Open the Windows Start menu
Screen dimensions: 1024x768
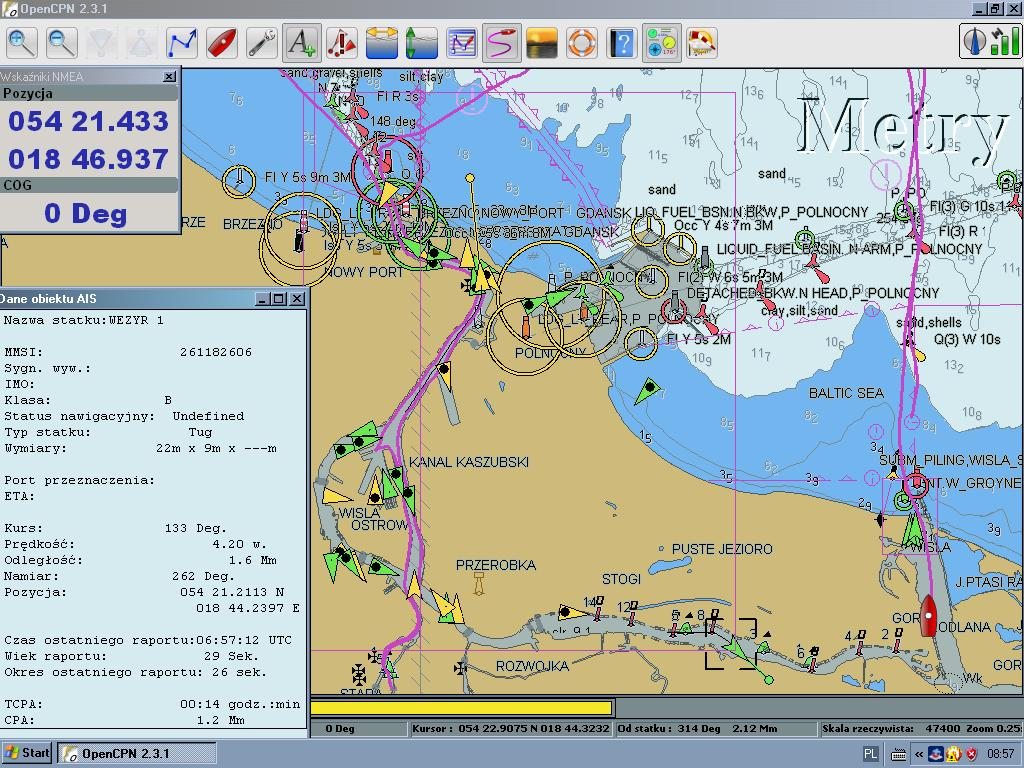coord(27,754)
